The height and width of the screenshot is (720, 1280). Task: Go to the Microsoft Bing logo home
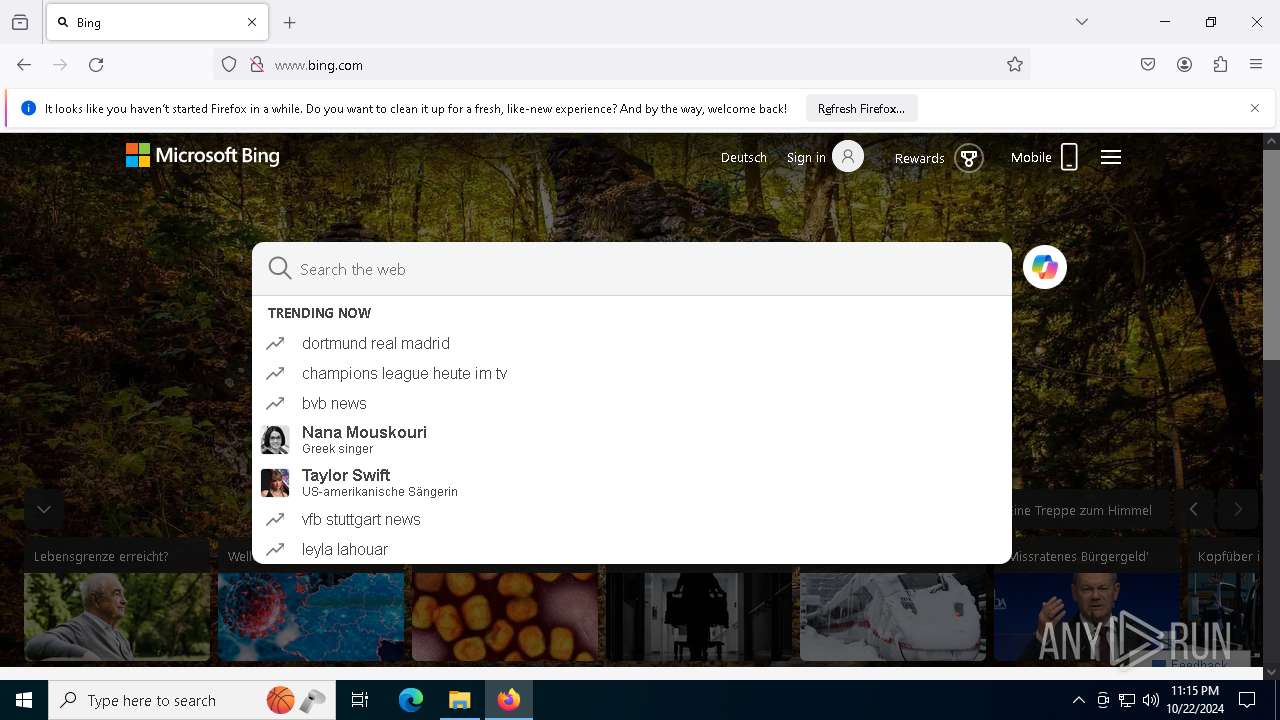pos(203,156)
